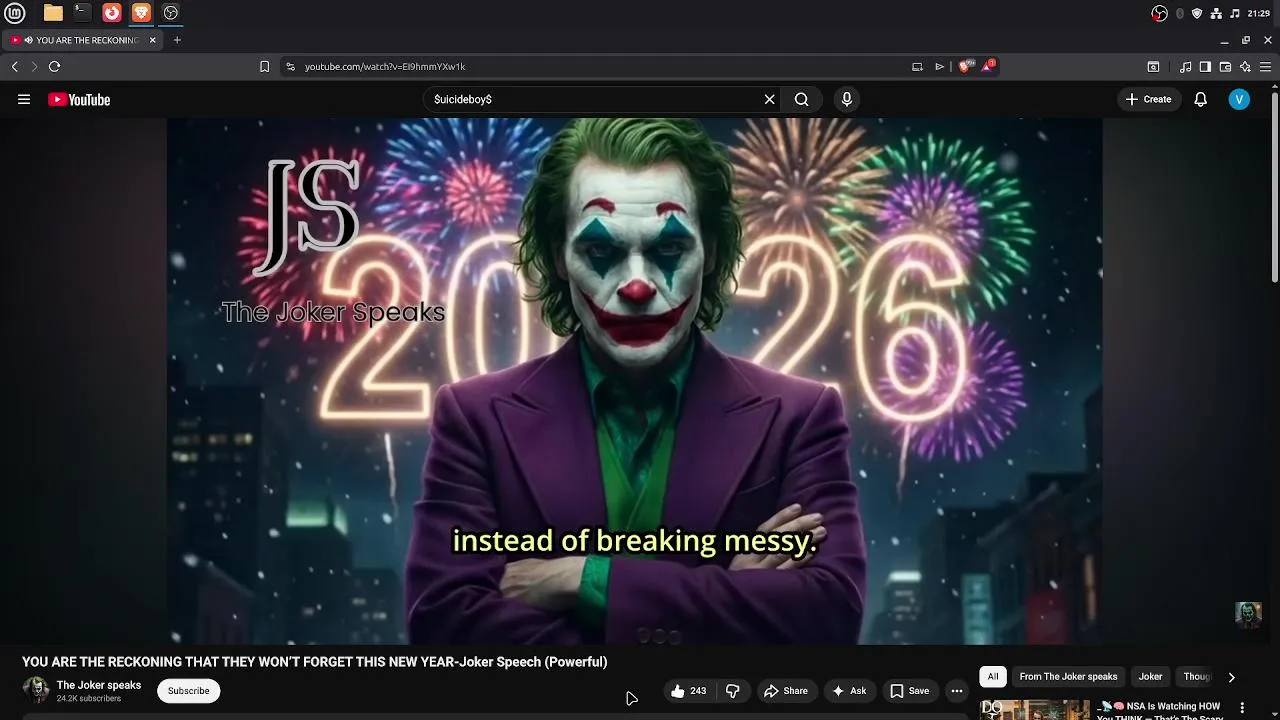Open The Joker speaks channel name link
Image resolution: width=1280 pixels, height=720 pixels.
[x=99, y=685]
